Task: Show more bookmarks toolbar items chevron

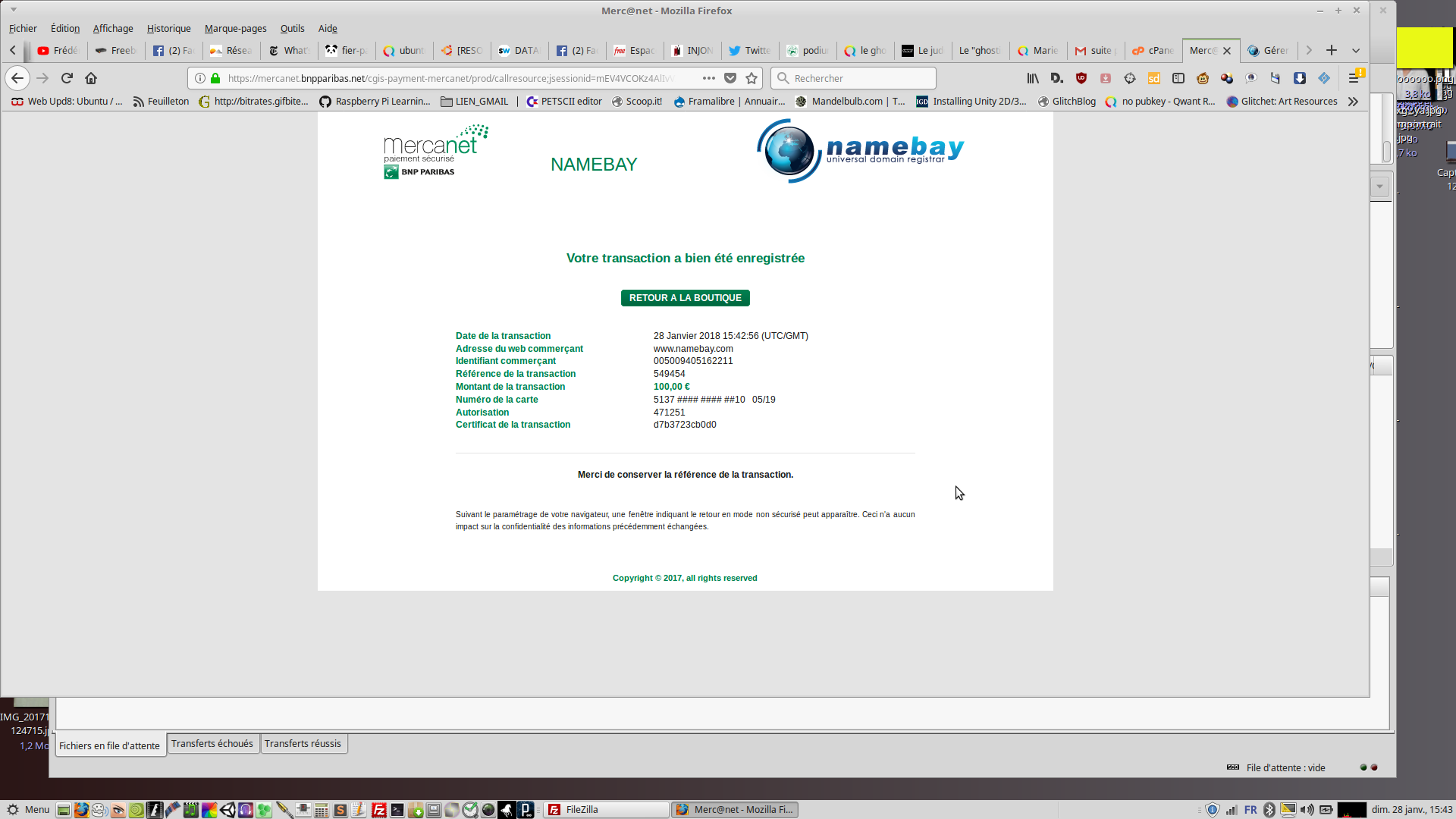Action: 1353,102
